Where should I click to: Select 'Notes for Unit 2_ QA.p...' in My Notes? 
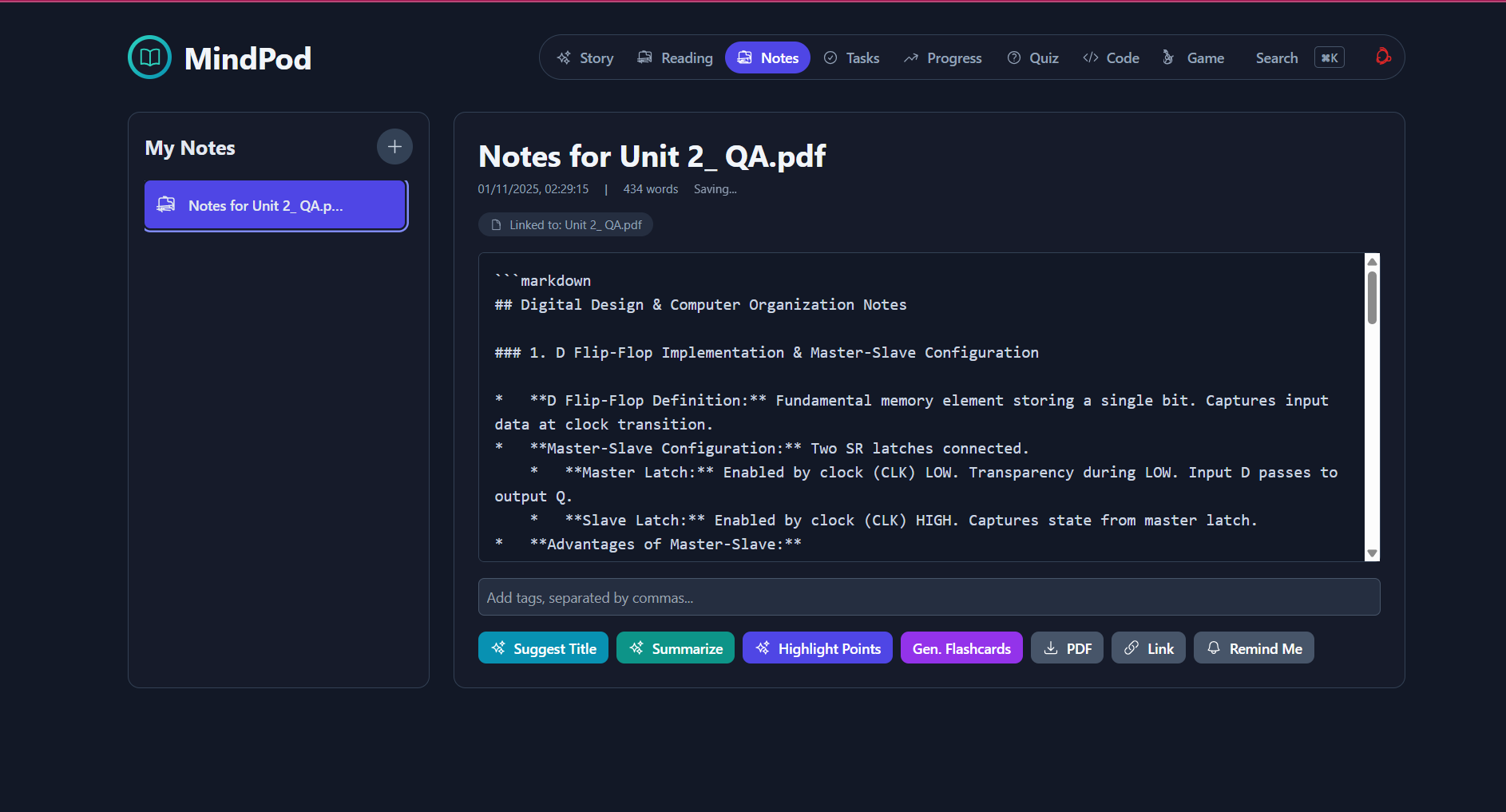coord(275,205)
